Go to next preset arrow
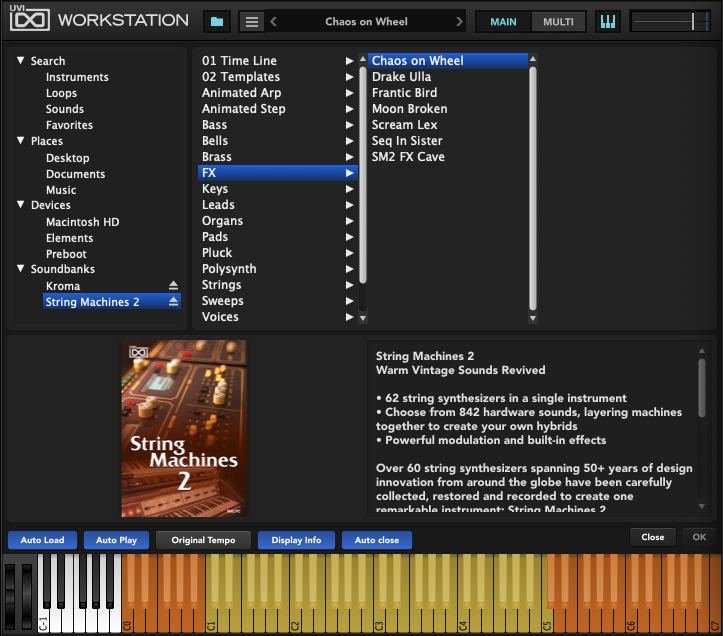The image size is (723, 636). [459, 22]
